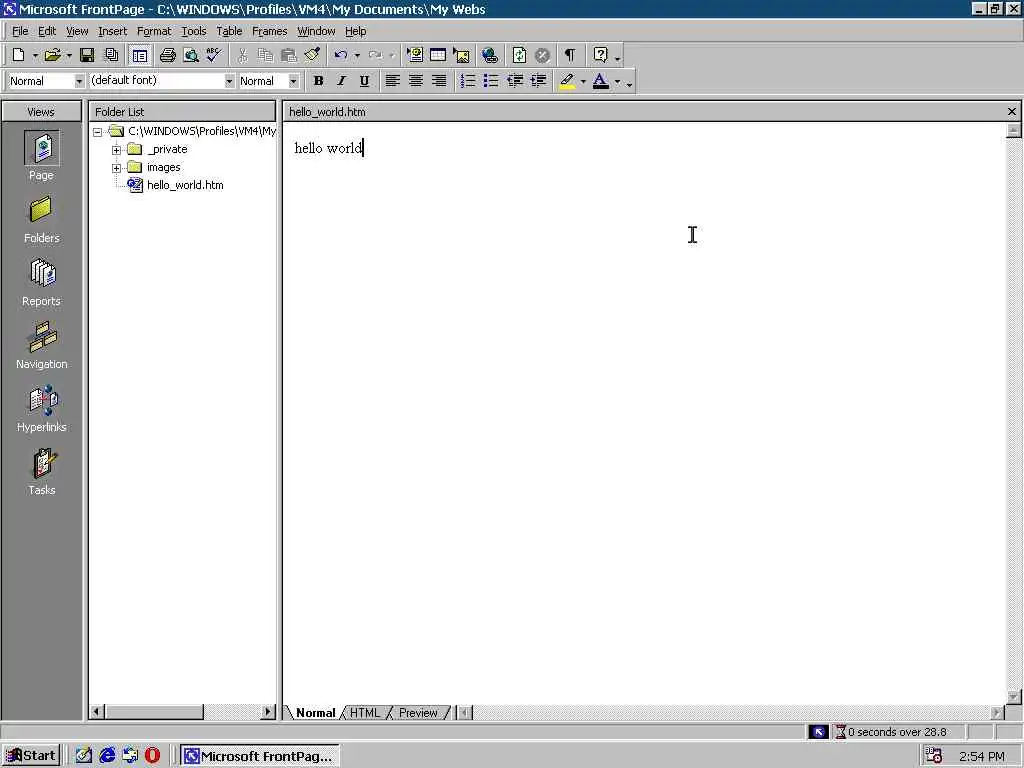Click the Insert Component icon
The height and width of the screenshot is (768, 1024).
click(415, 56)
